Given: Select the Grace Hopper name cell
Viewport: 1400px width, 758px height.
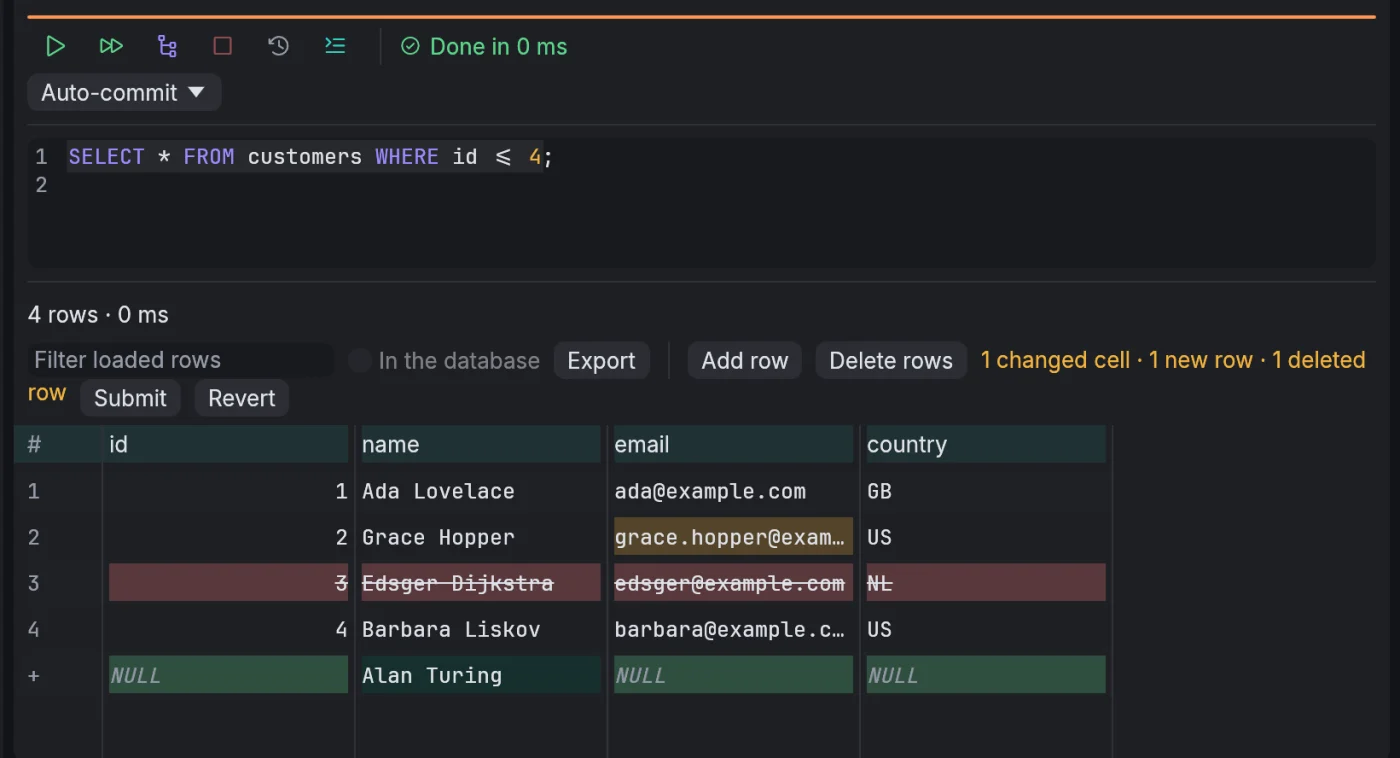Looking at the screenshot, I should pos(481,537).
